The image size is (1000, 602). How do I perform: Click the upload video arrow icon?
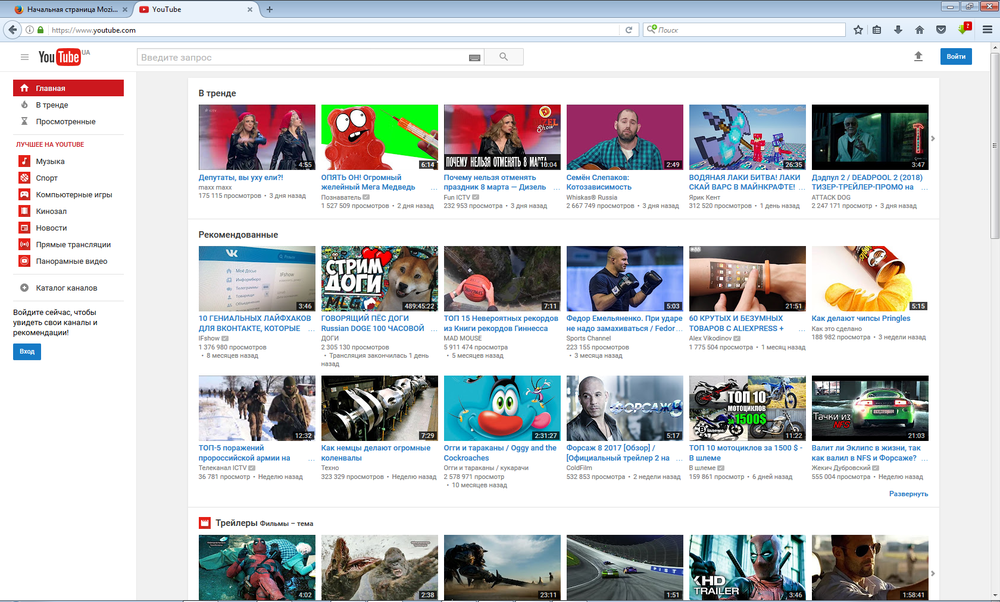(x=918, y=57)
